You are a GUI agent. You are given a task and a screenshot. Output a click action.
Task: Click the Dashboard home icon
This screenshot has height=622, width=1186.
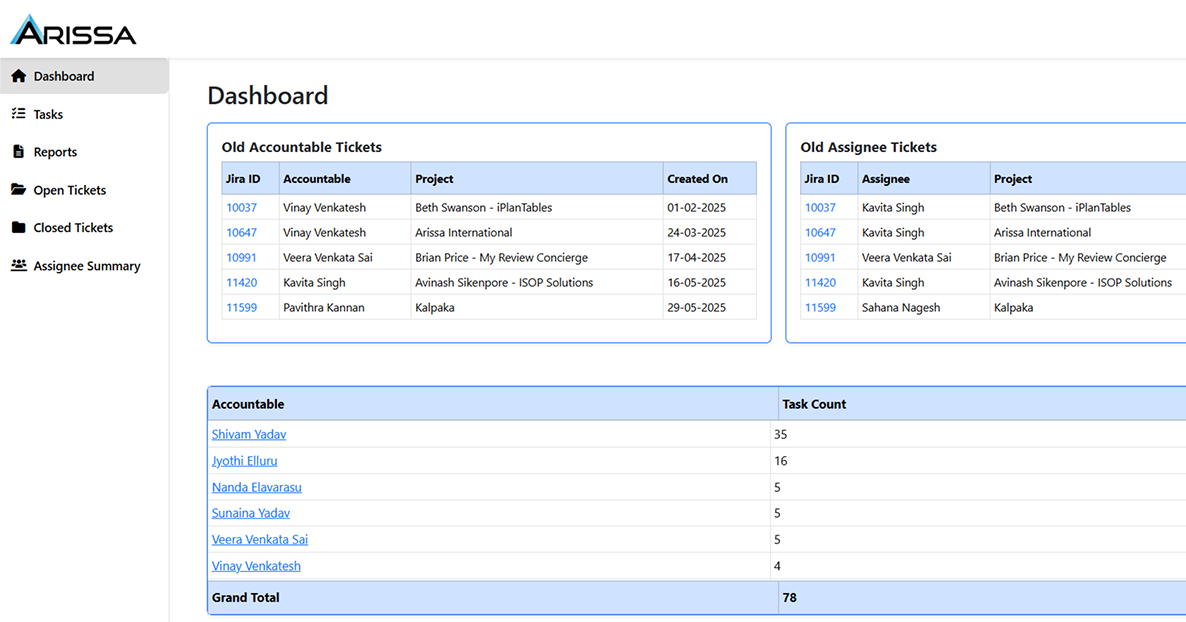(x=18, y=76)
